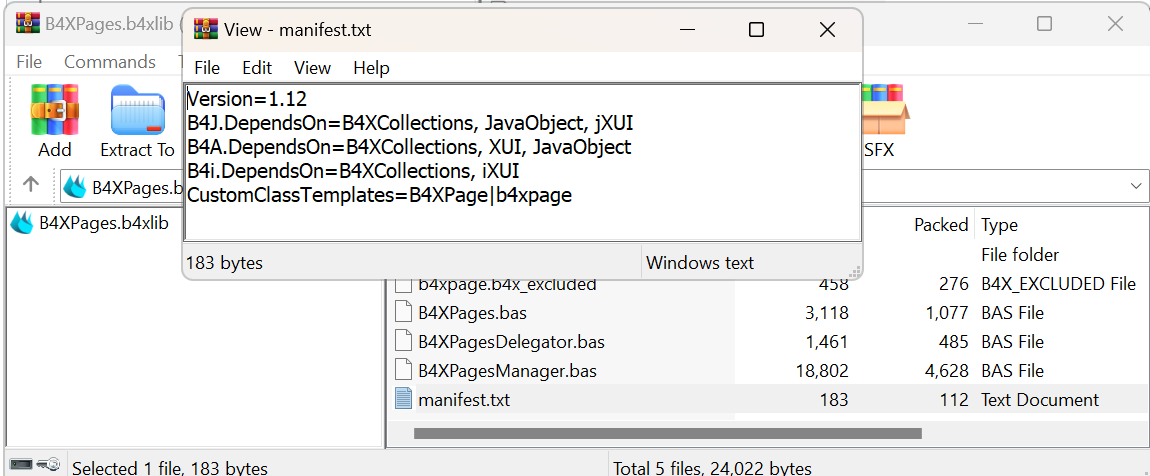Minimize the View - manifest.txt window
The height and width of the screenshot is (476, 1150).
(687, 30)
